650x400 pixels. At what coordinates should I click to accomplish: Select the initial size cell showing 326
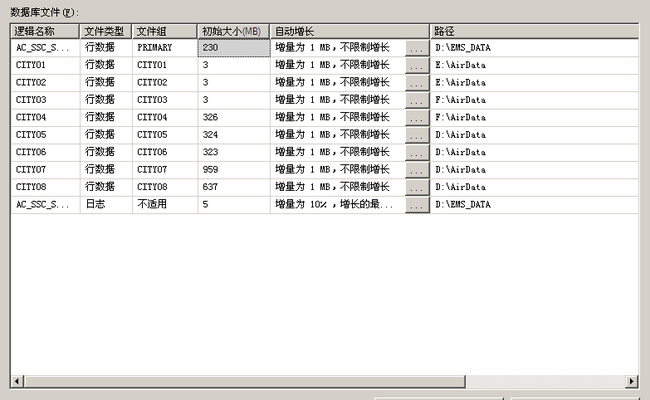point(234,117)
